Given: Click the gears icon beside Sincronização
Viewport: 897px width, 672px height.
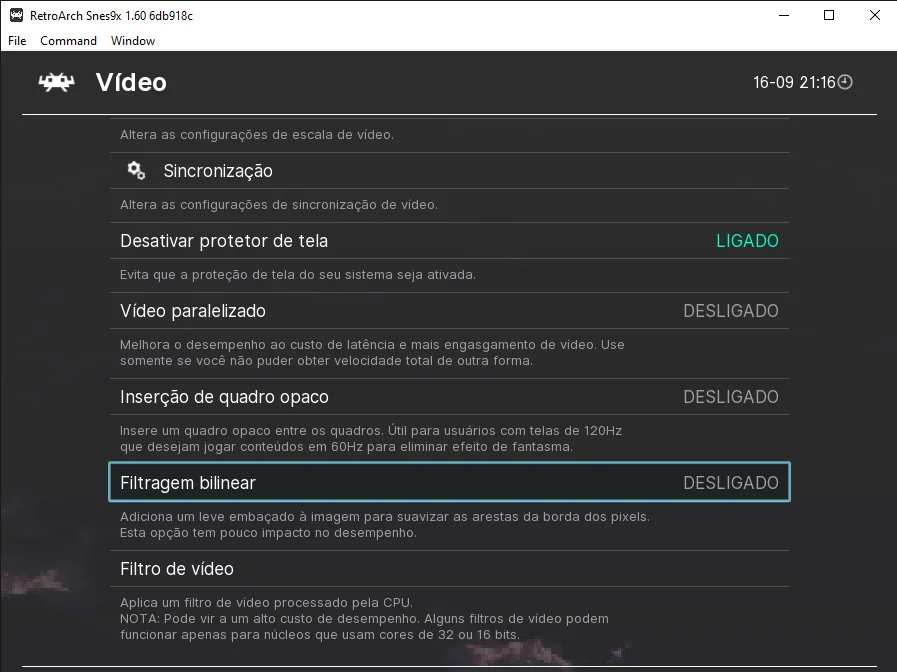Looking at the screenshot, I should (x=136, y=170).
